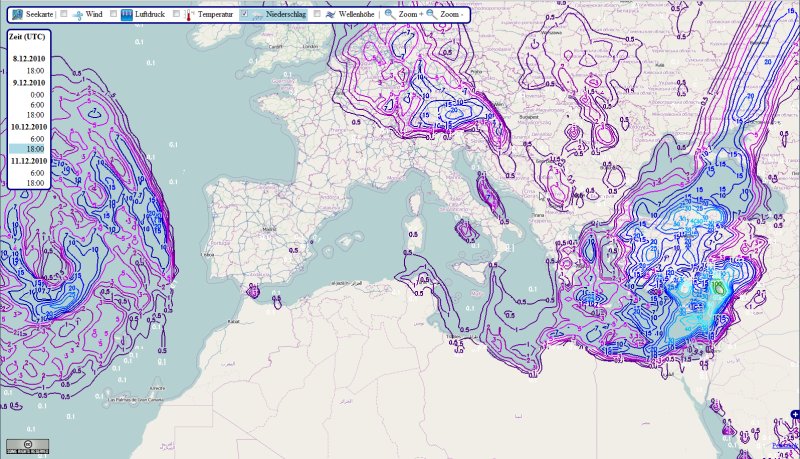This screenshot has width=800, height=459.
Task: Tick the Luftdruck checkbox
Action: 112,15
